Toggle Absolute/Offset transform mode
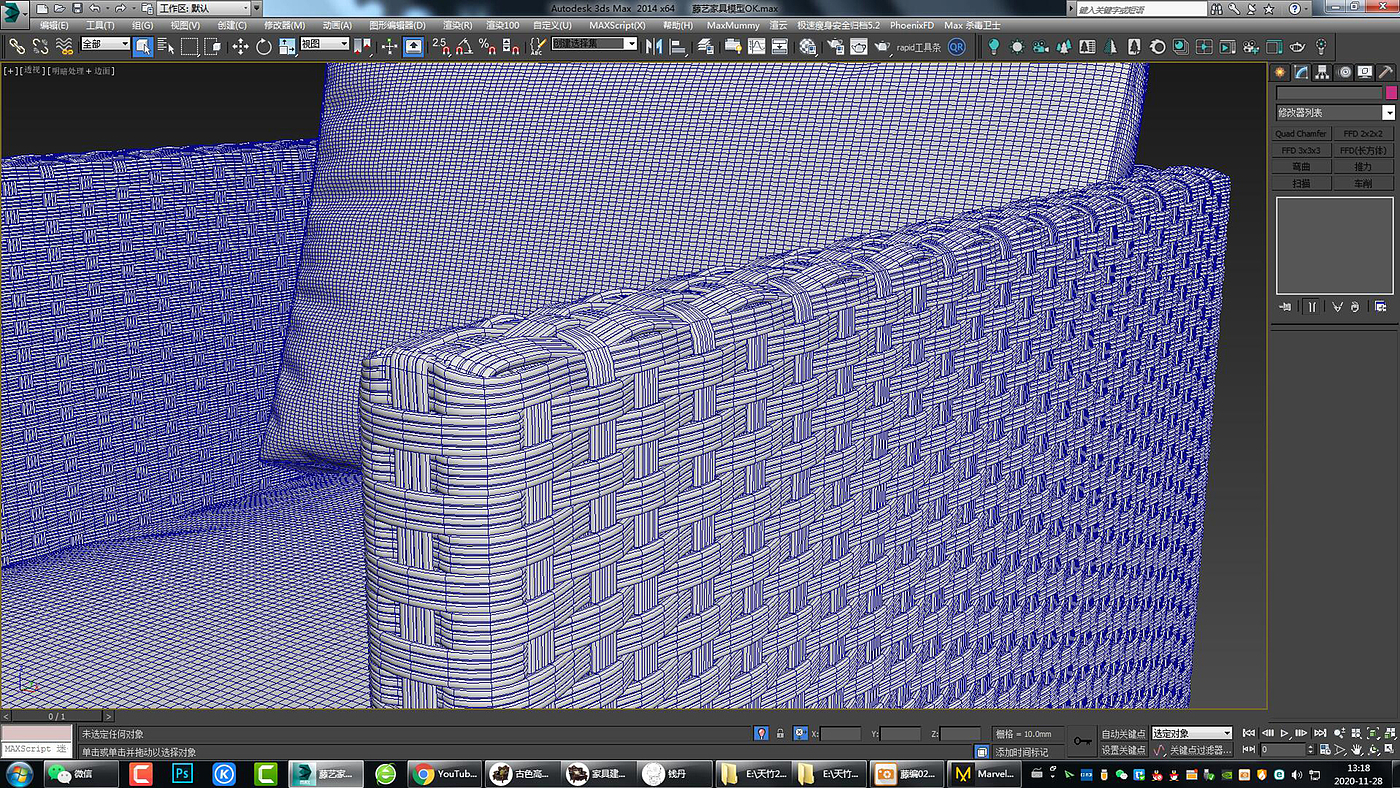Viewport: 1400px width, 788px height. (800, 733)
